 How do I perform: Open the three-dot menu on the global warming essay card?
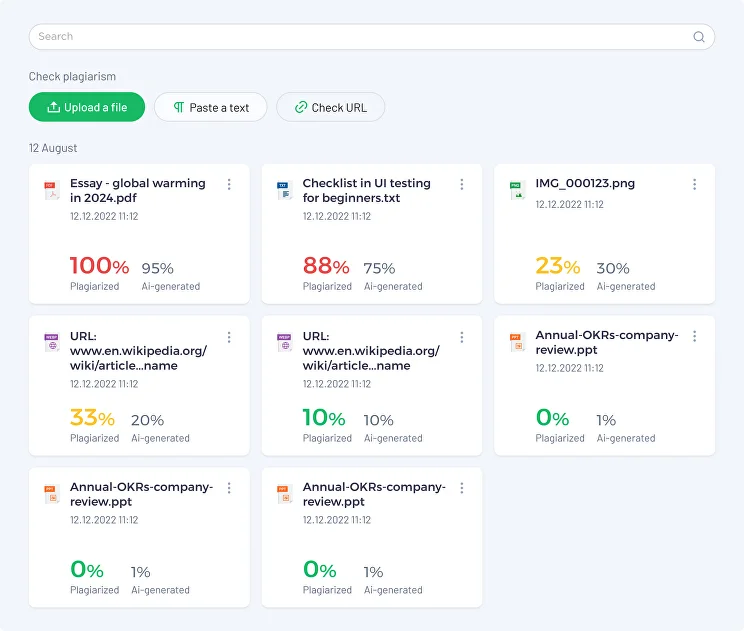[229, 184]
